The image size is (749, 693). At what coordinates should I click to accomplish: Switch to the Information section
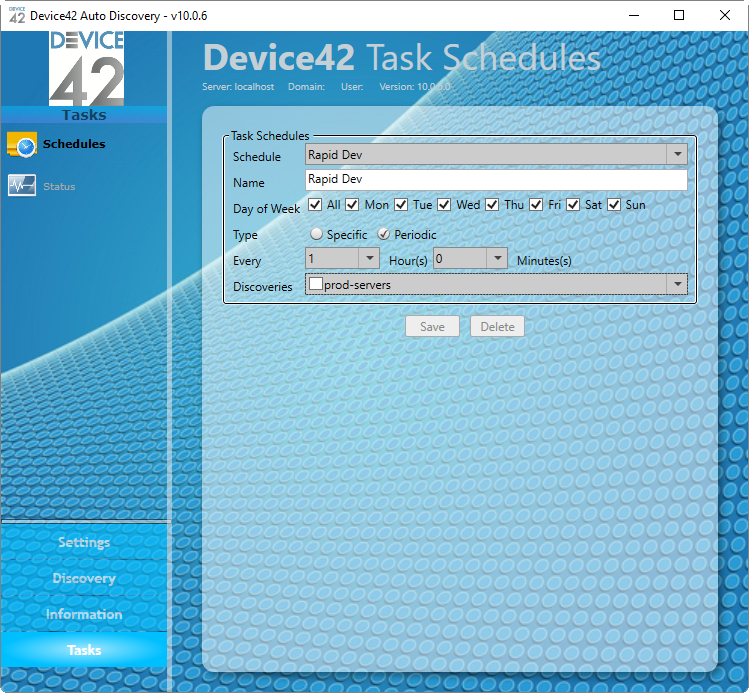84,614
